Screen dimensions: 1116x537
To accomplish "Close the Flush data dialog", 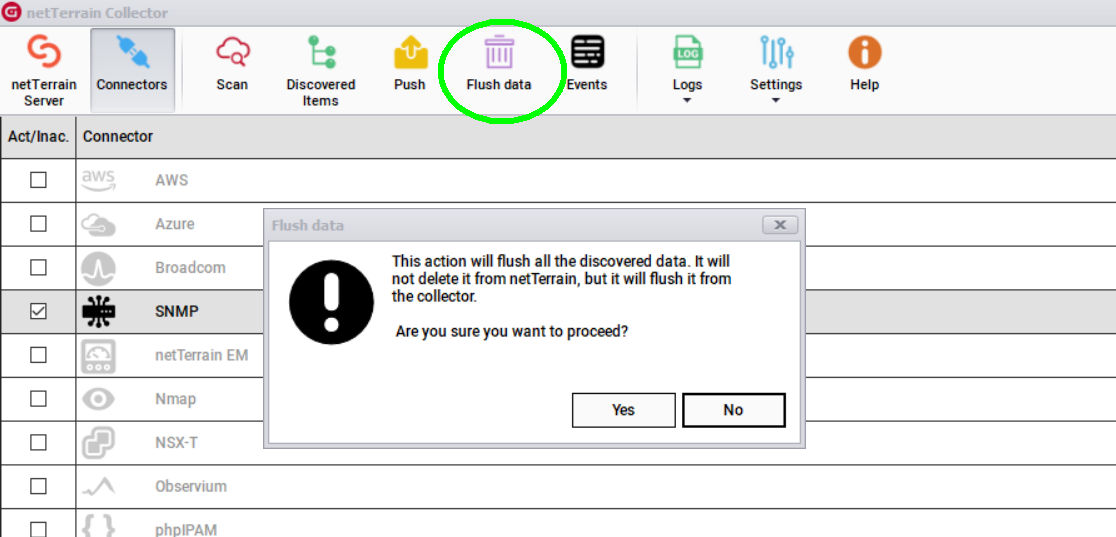I will 779,225.
